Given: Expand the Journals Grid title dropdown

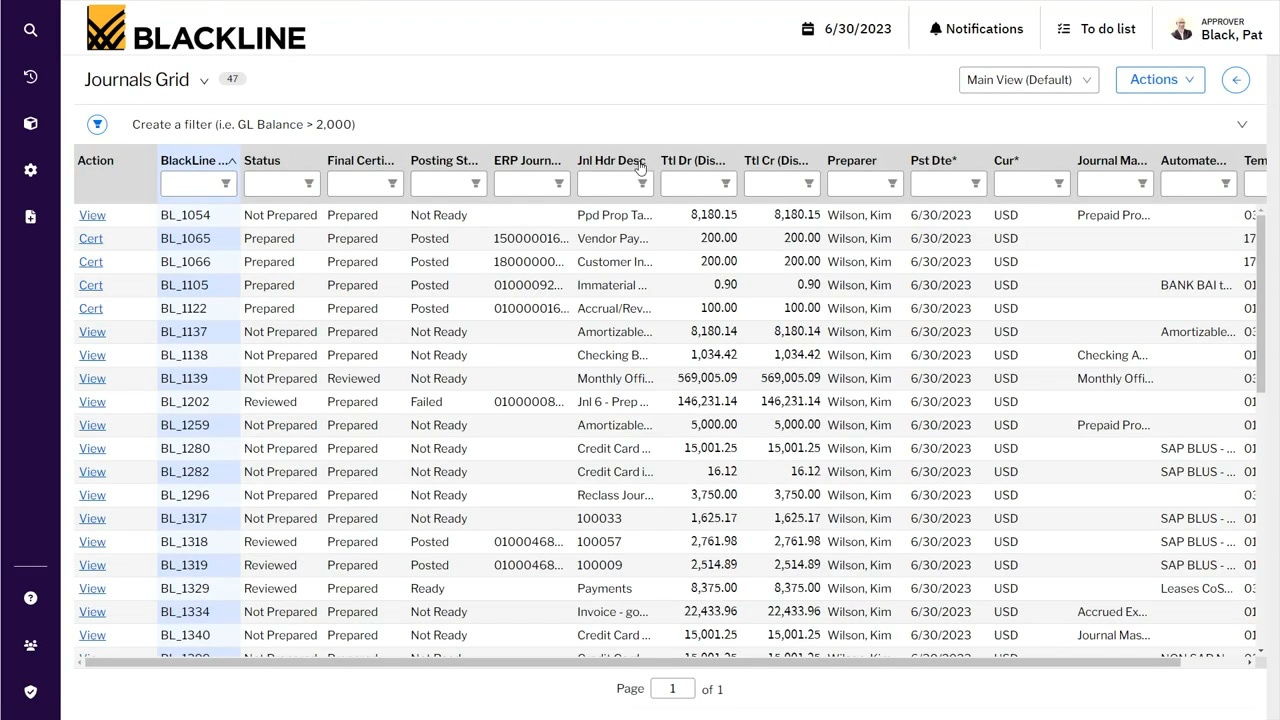Looking at the screenshot, I should click(204, 81).
